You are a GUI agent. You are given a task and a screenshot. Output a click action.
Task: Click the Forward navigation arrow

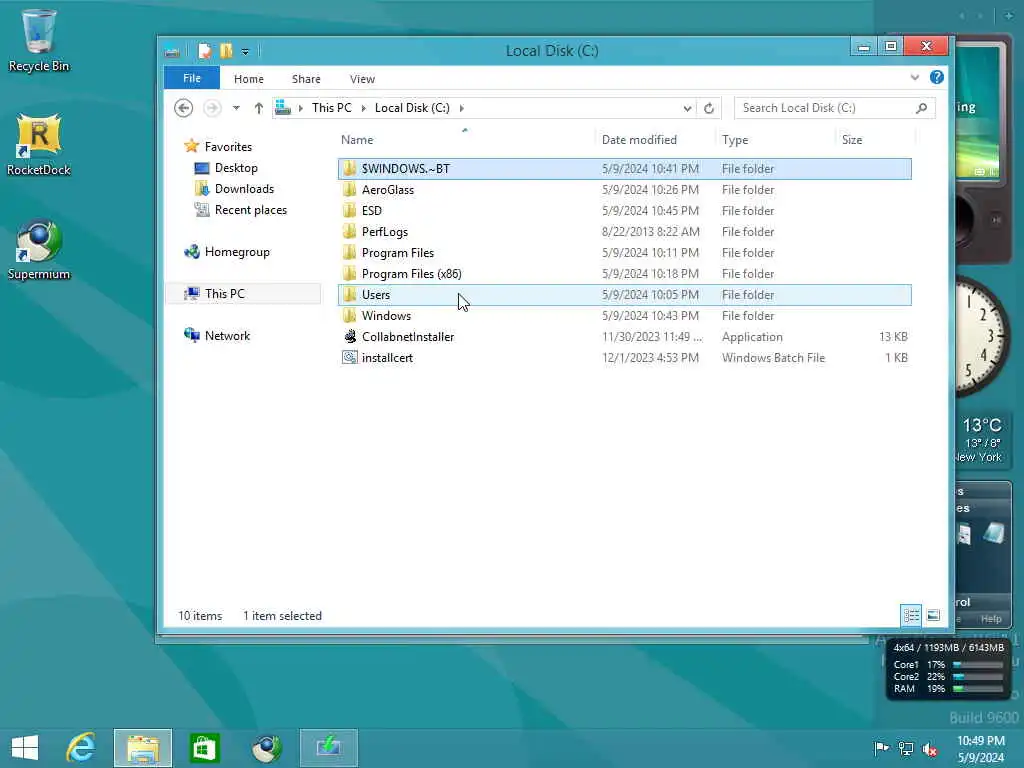212,108
